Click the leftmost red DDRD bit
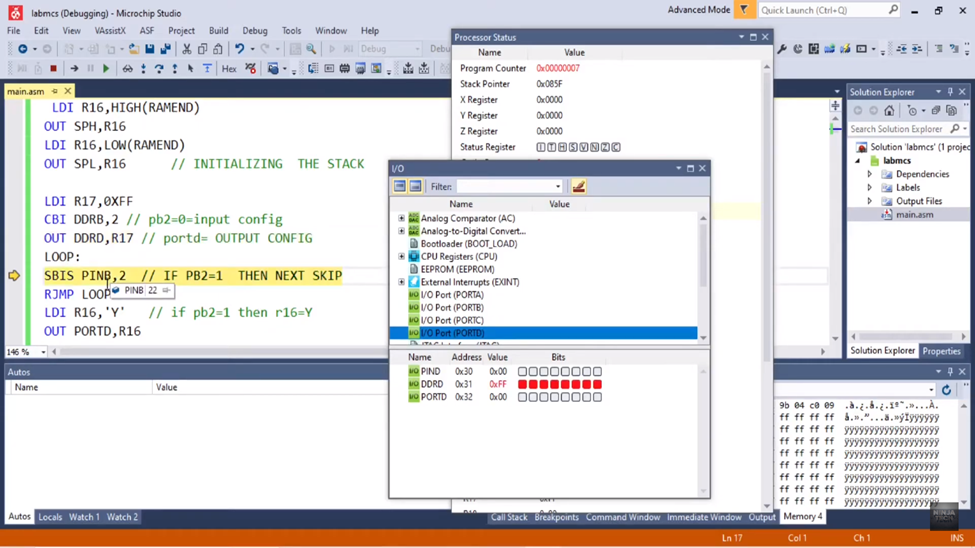Viewport: 975px width, 548px height. coord(522,384)
